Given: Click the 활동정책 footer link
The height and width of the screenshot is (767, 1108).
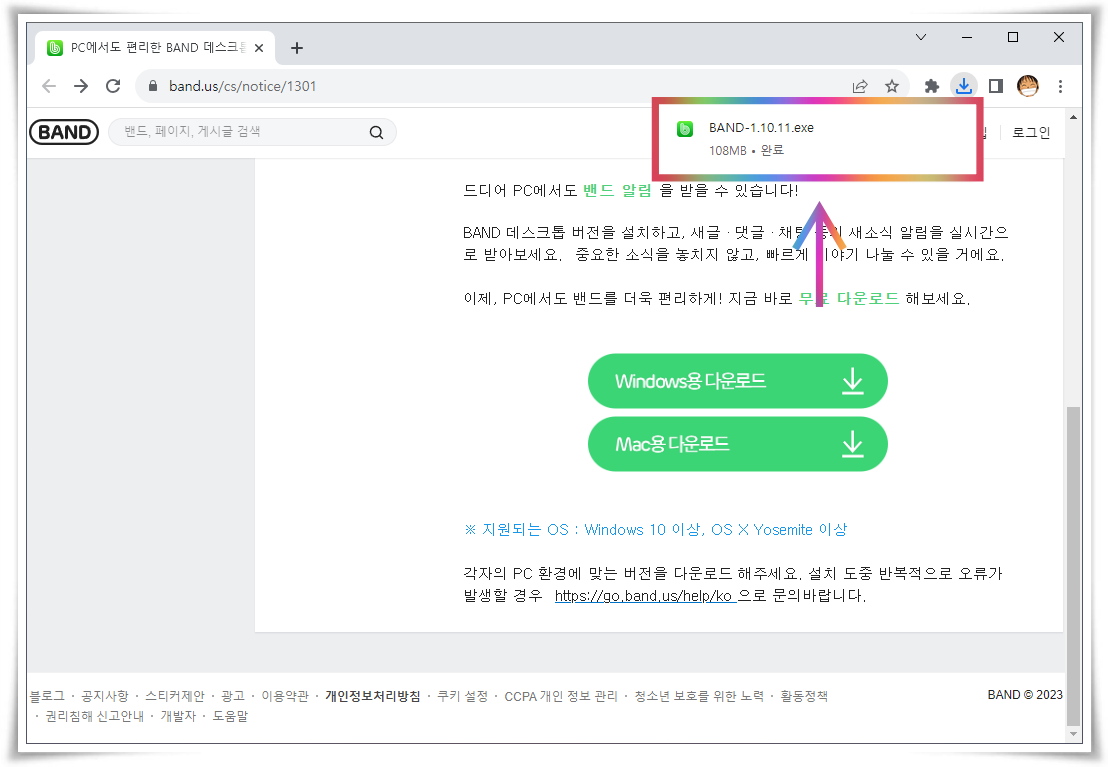Looking at the screenshot, I should click(x=803, y=696).
